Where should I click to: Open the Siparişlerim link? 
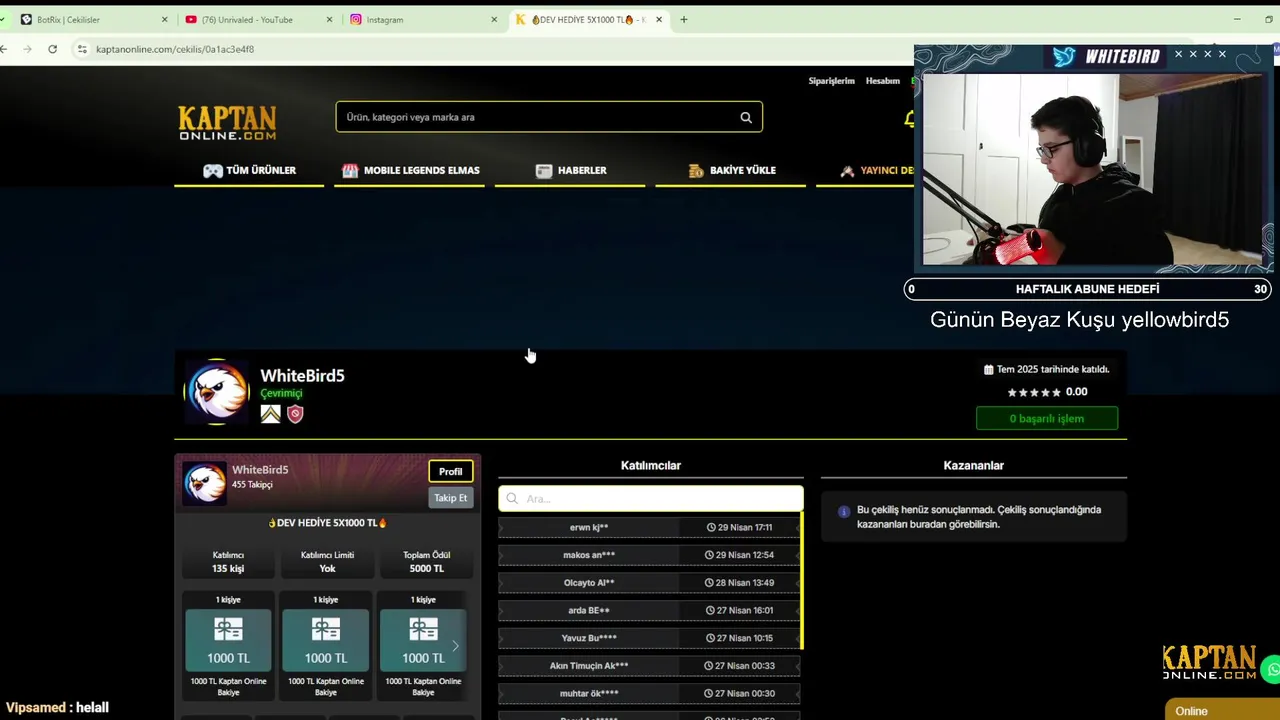coord(831,81)
